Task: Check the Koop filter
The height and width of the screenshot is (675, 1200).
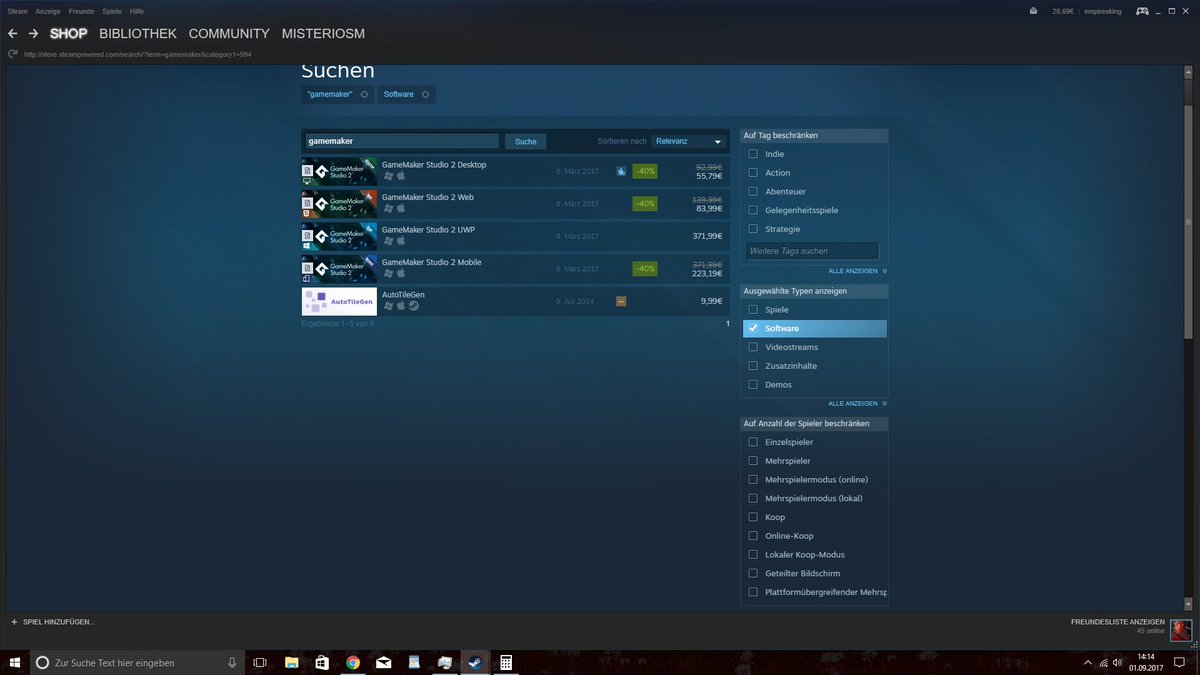Action: click(753, 517)
